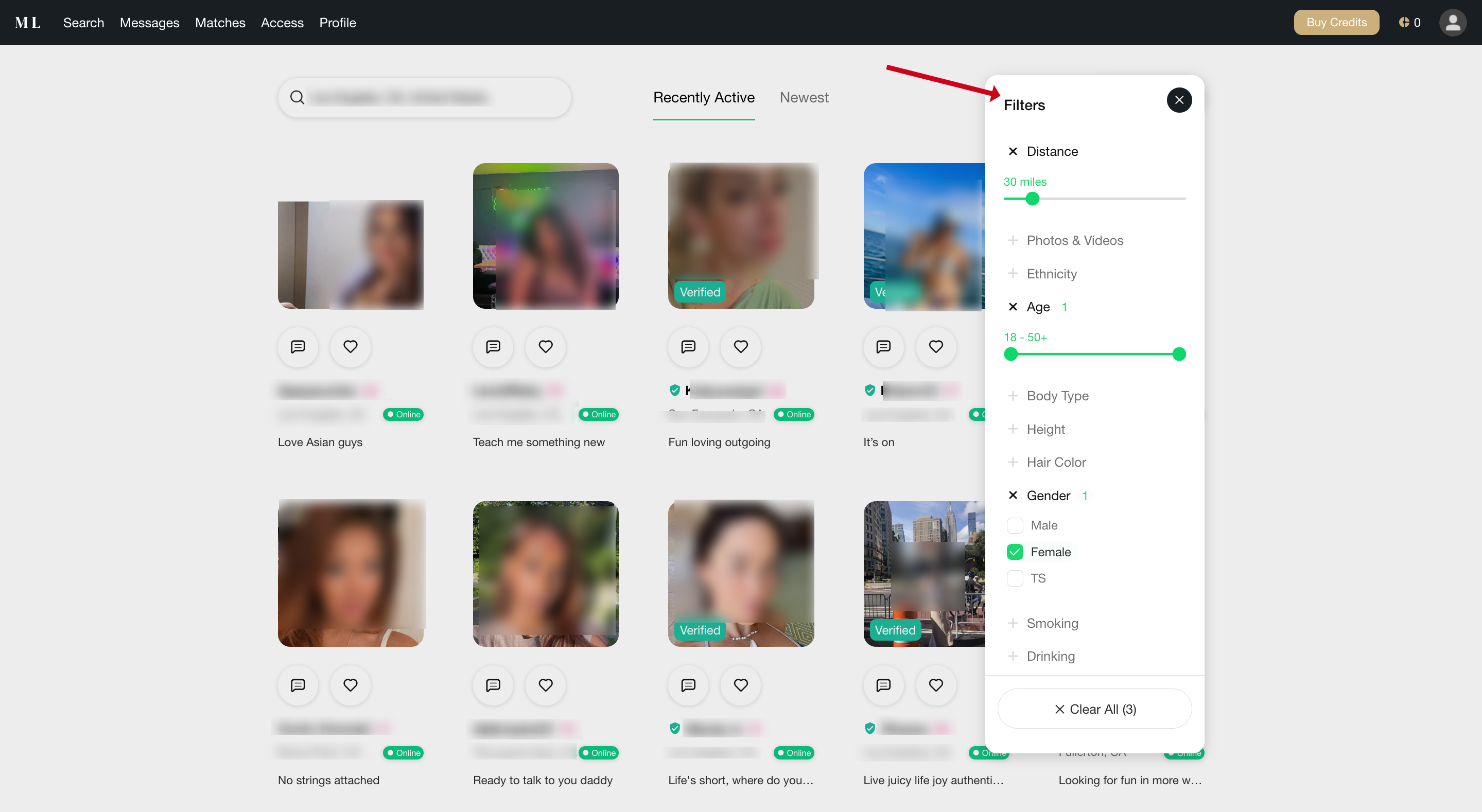Click the search input field
Image resolution: width=1482 pixels, height=812 pixels.
click(x=424, y=97)
